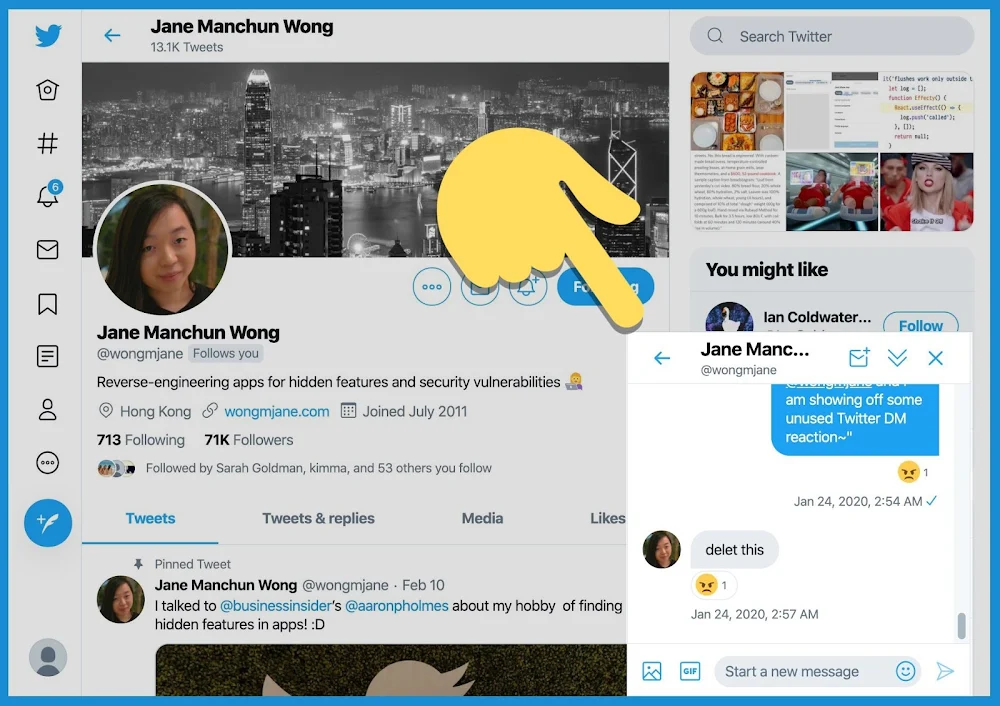Open Jane's large profile picture
Image resolution: width=1000 pixels, height=706 pixels.
pyautogui.click(x=163, y=249)
